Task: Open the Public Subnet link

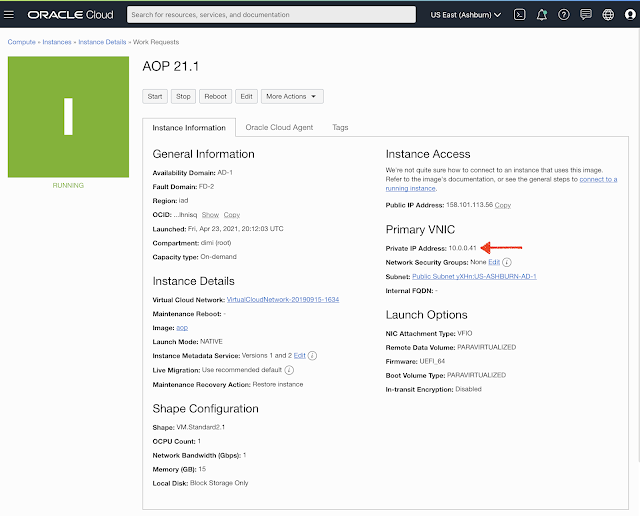Action: coord(474,276)
